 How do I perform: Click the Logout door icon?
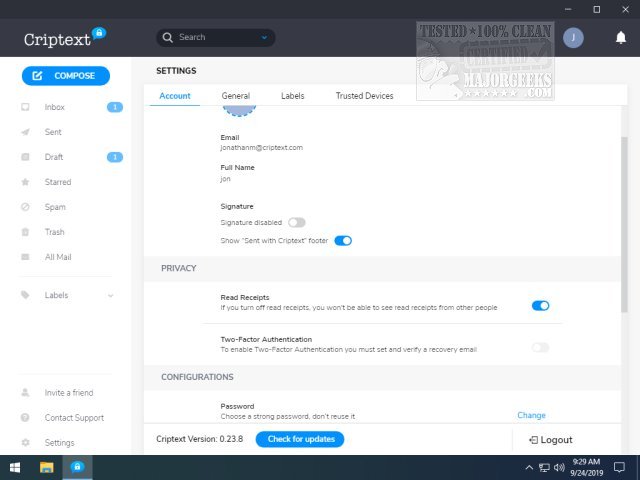tap(533, 440)
